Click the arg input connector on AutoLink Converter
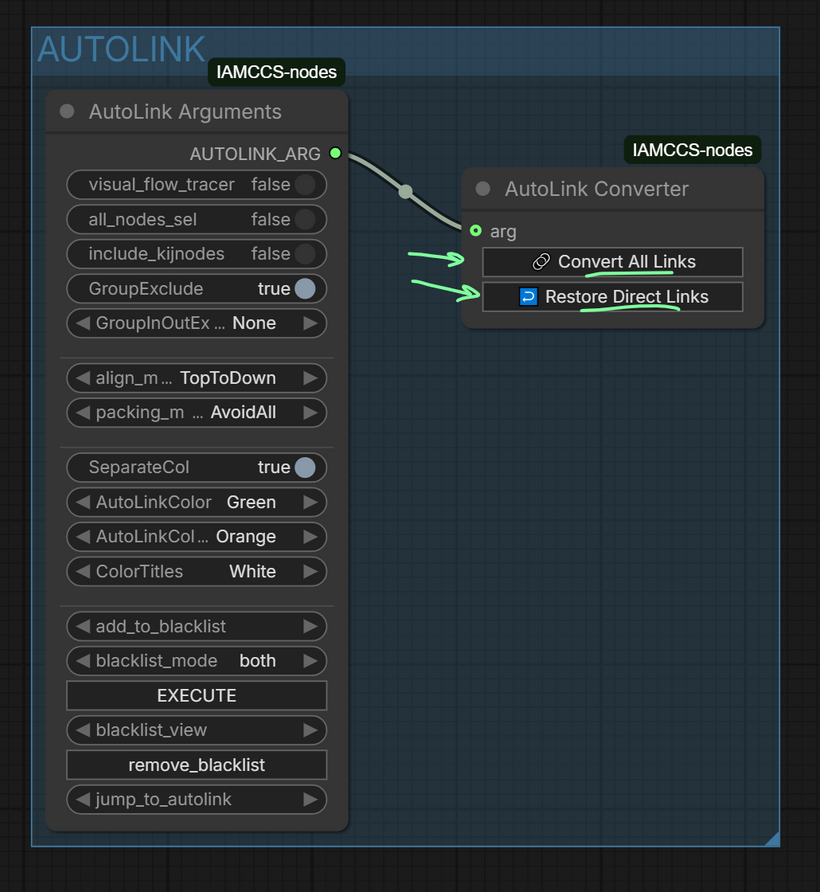 pos(476,231)
